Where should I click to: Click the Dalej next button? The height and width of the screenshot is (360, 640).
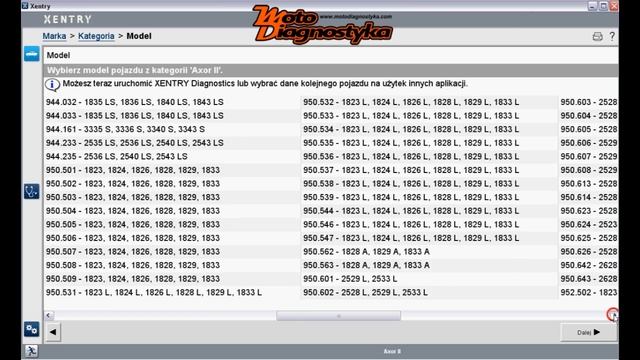[589, 332]
